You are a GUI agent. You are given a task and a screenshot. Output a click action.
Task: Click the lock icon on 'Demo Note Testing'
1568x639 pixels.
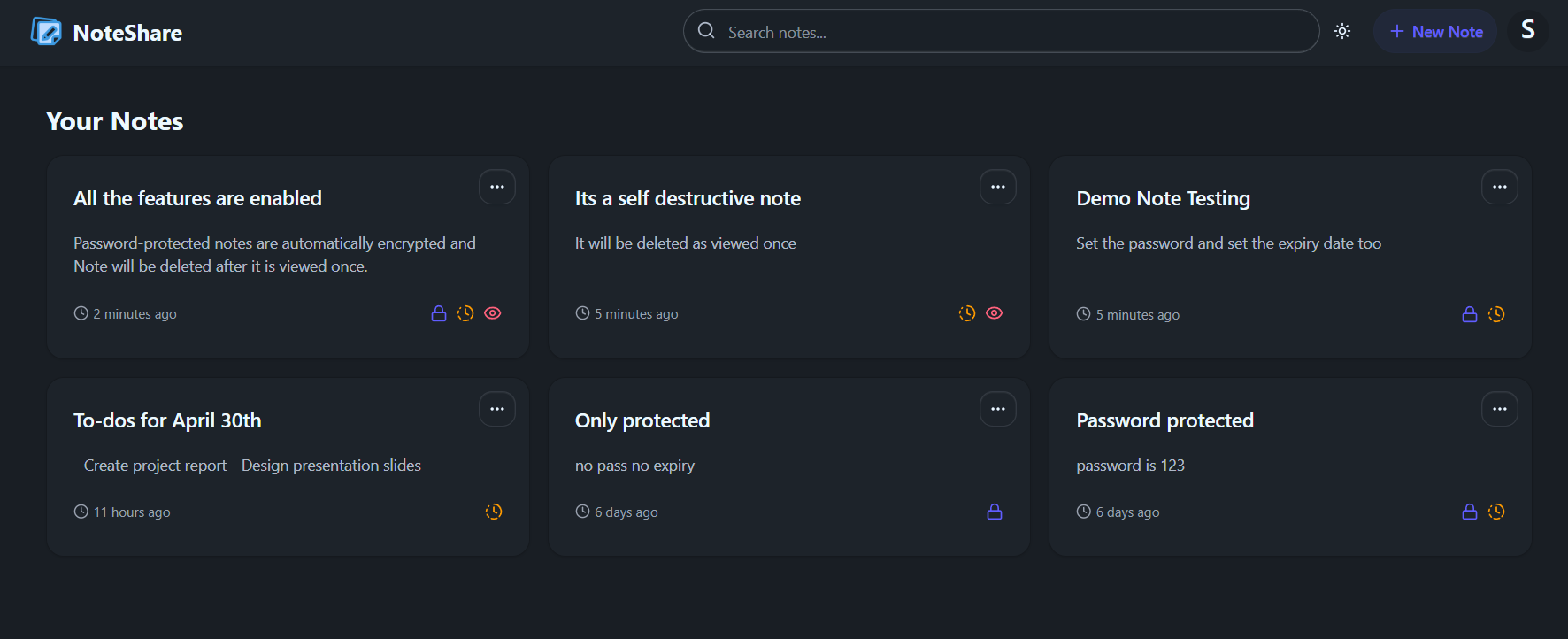[1470, 314]
